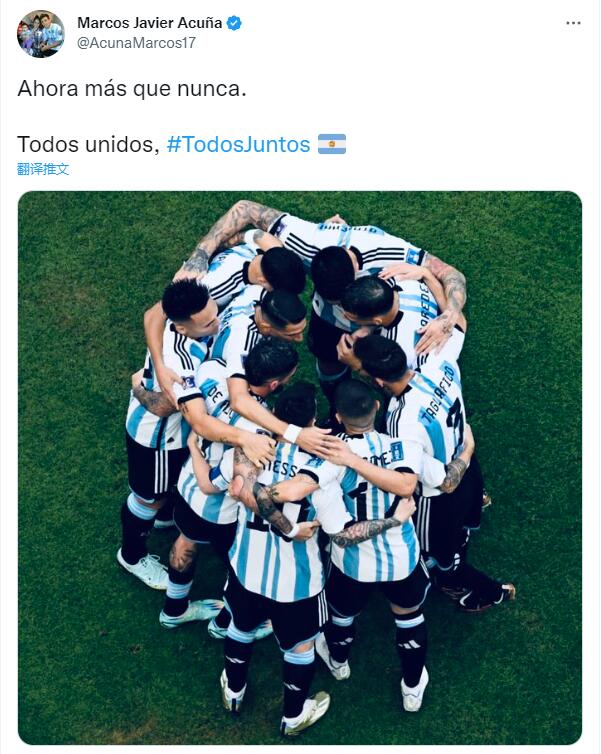Click the text "Ahora más que nunca."
601x754 pixels.
132,88
